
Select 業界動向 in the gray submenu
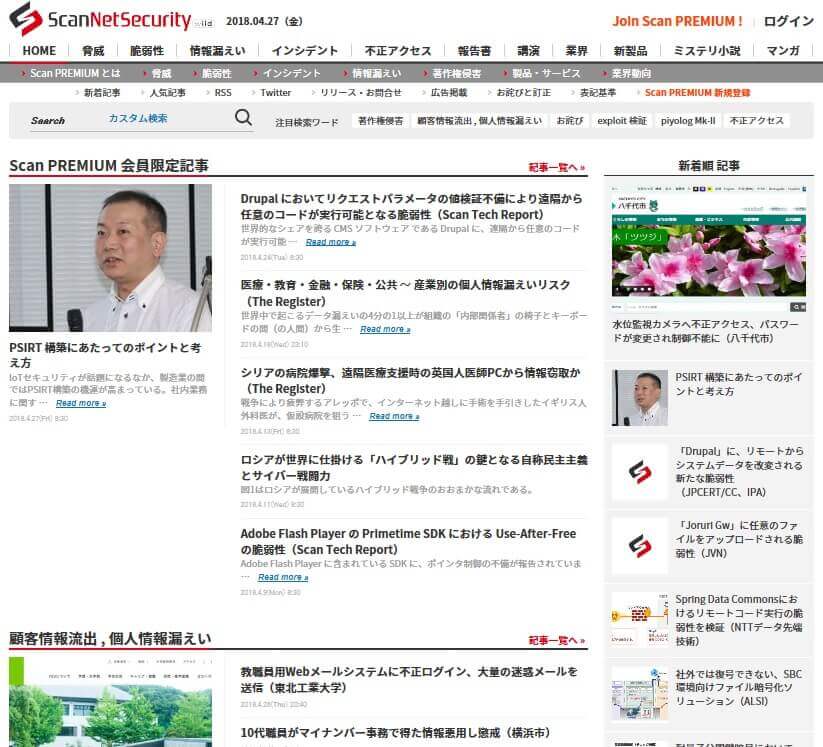(x=631, y=73)
